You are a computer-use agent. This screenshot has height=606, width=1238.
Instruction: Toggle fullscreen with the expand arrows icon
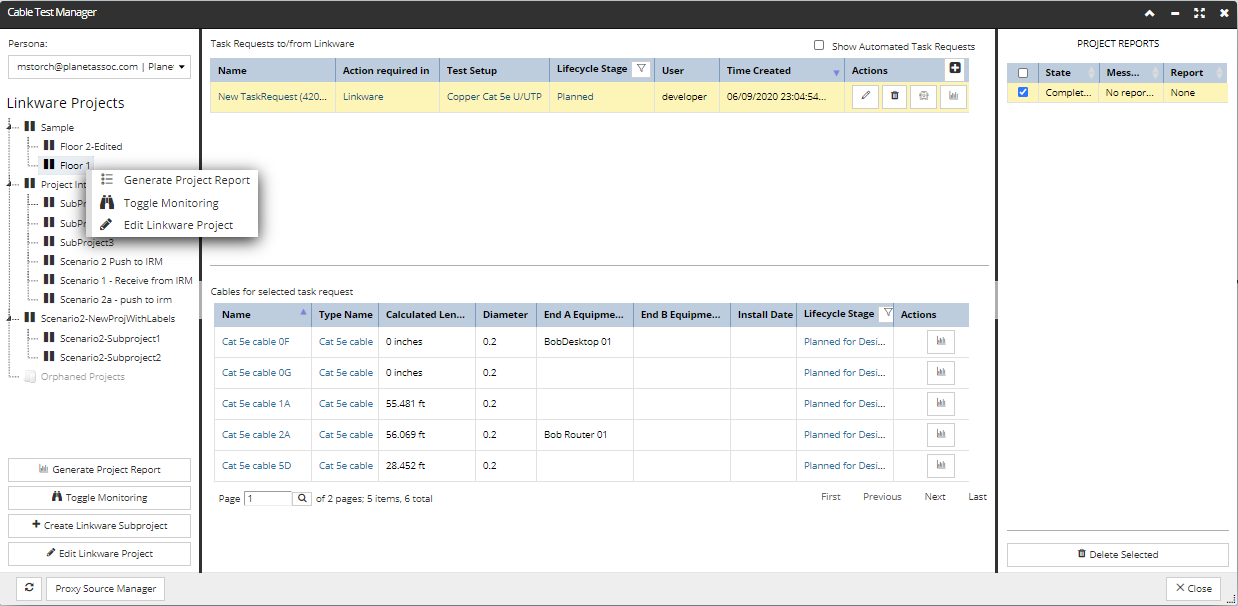1198,13
